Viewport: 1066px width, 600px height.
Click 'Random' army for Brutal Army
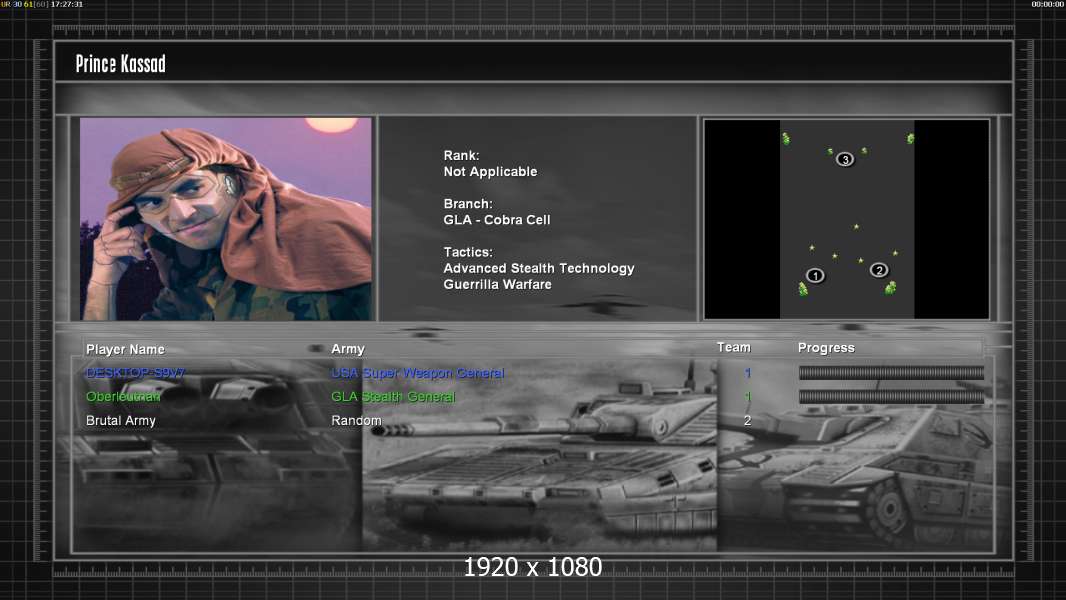pyautogui.click(x=356, y=421)
